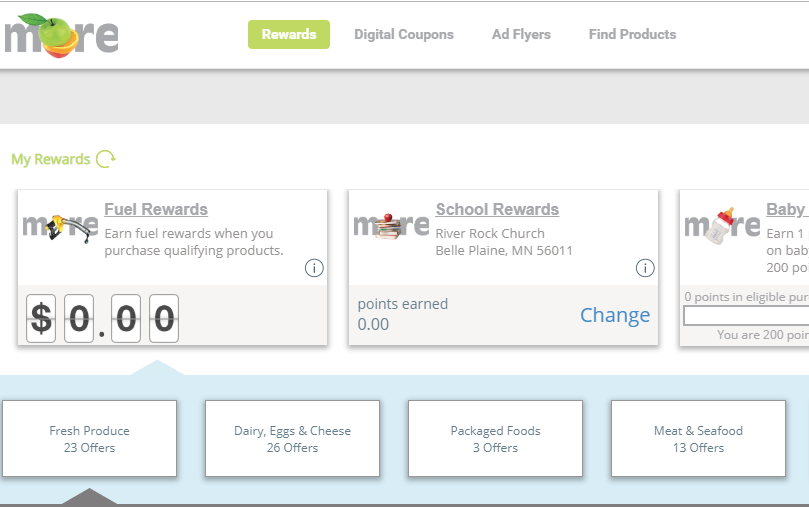Switch to the Rewards tab
This screenshot has width=809, height=507.
pos(289,34)
